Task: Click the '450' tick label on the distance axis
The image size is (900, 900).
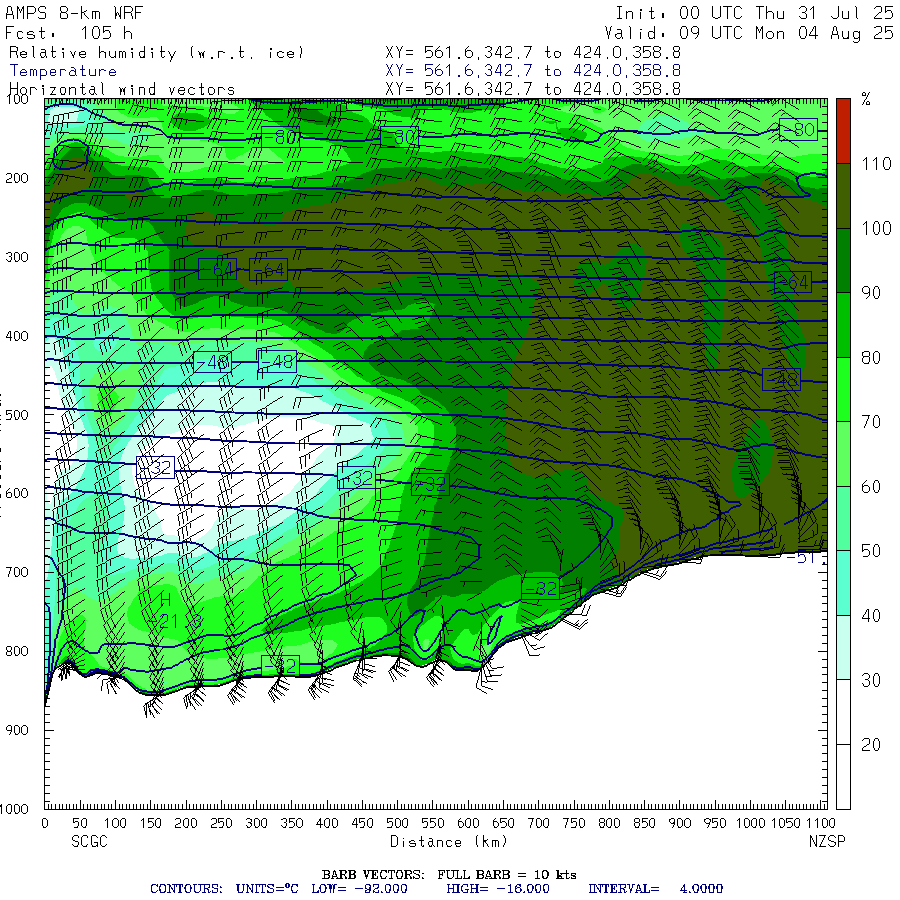Action: point(362,823)
